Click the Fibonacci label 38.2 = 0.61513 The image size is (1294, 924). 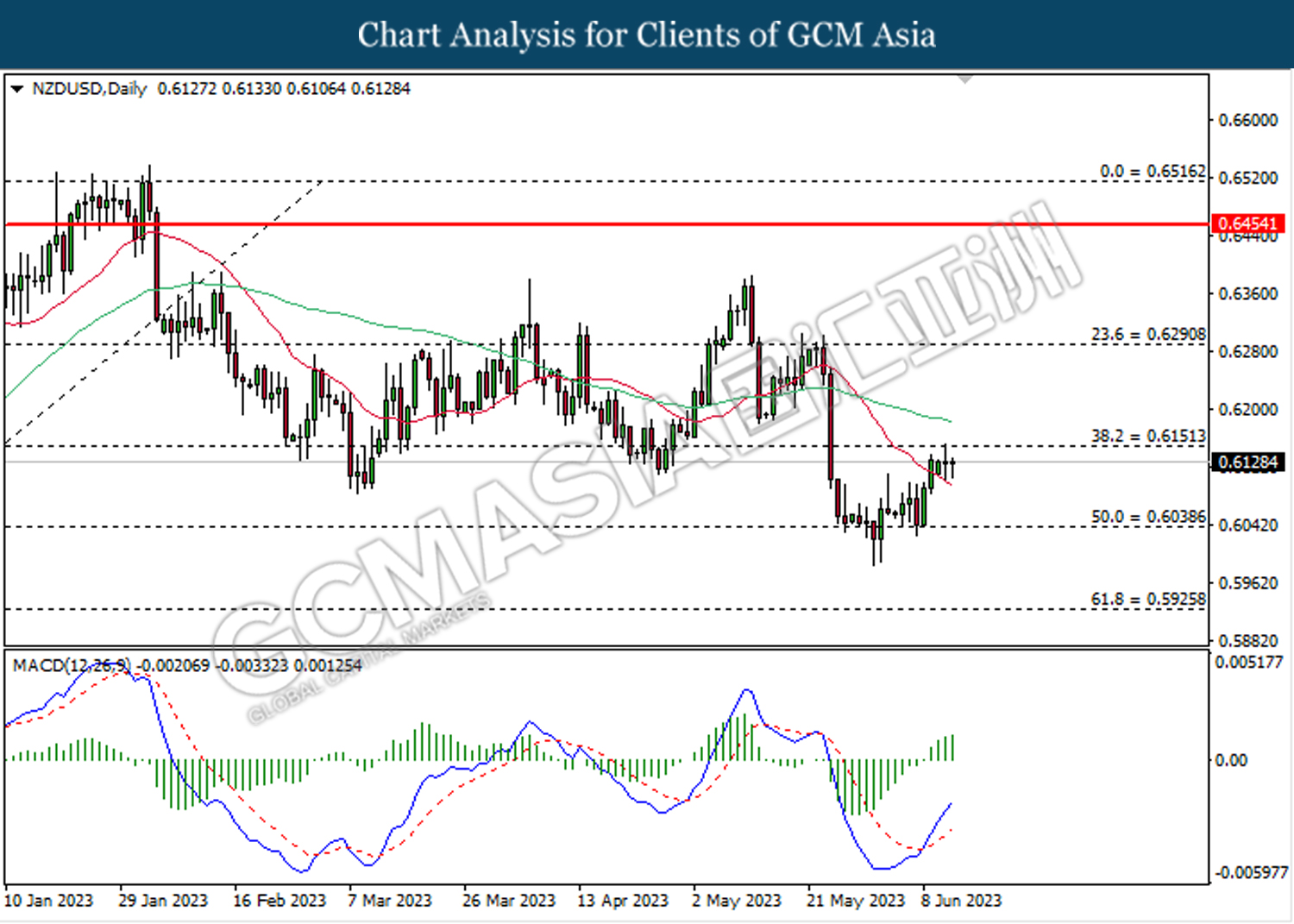1148,436
